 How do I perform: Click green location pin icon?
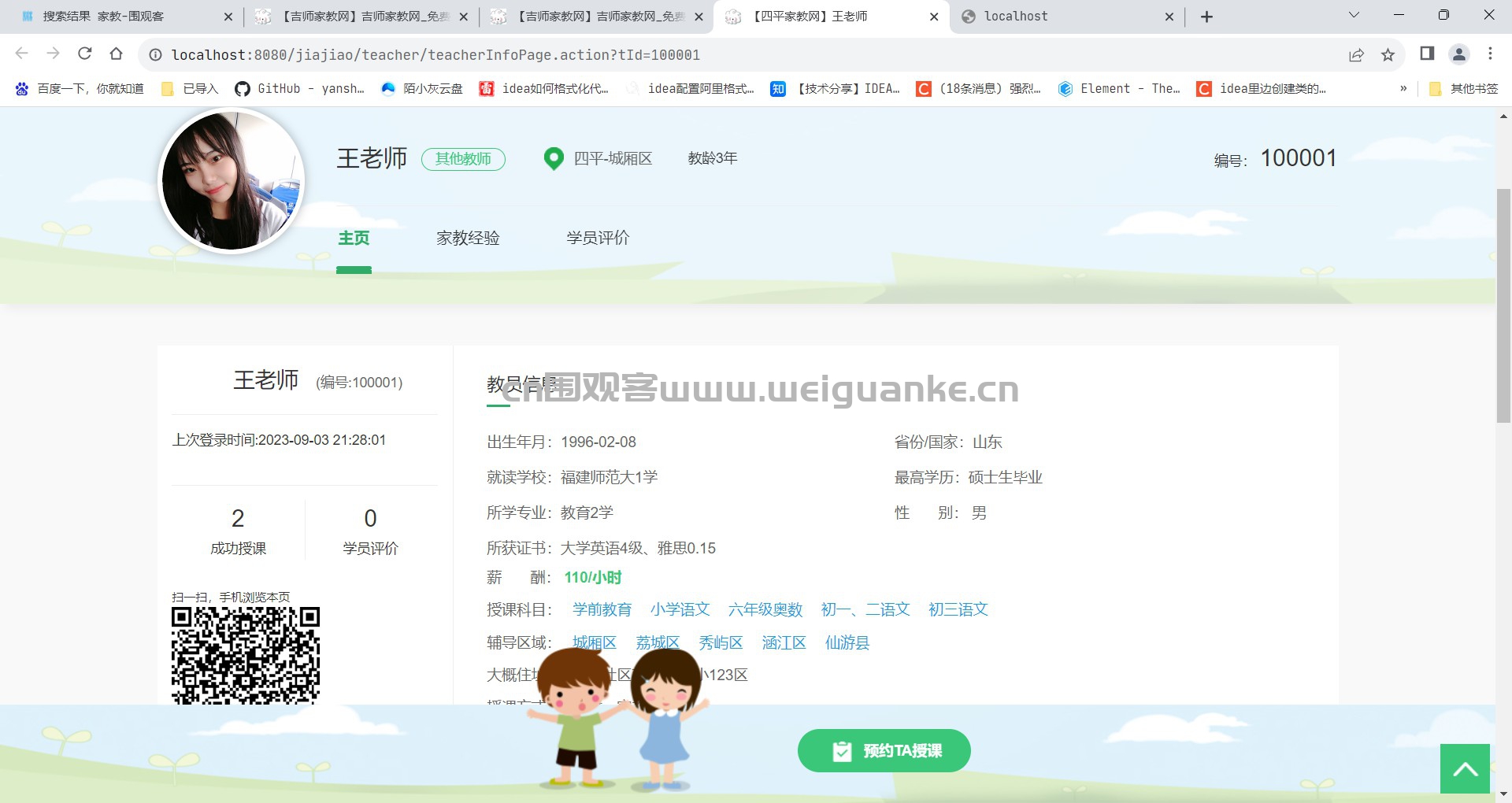pos(554,159)
